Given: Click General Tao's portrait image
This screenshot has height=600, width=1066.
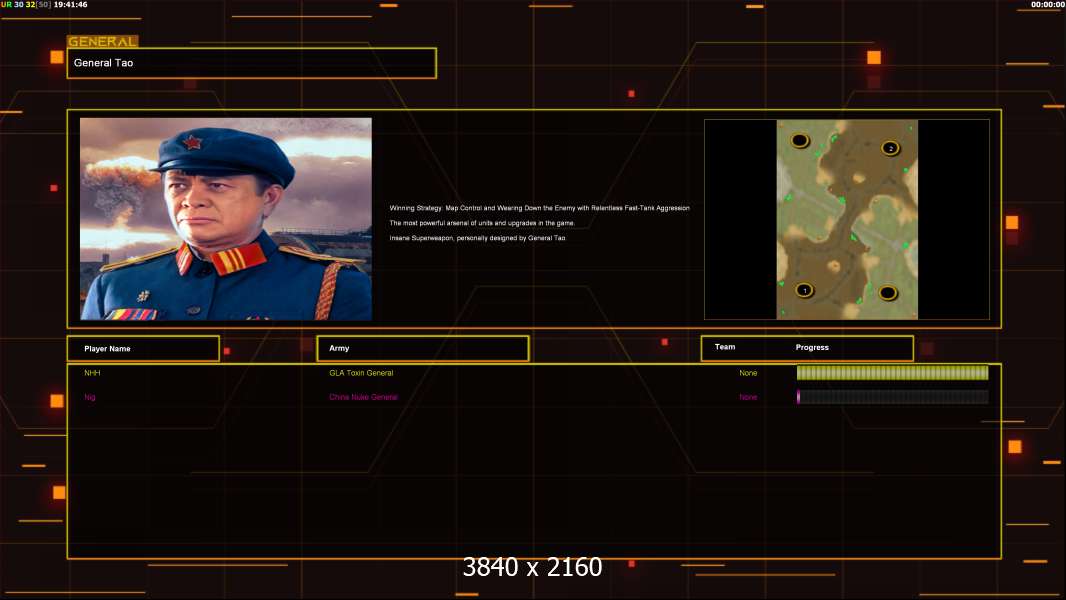Looking at the screenshot, I should tap(226, 219).
